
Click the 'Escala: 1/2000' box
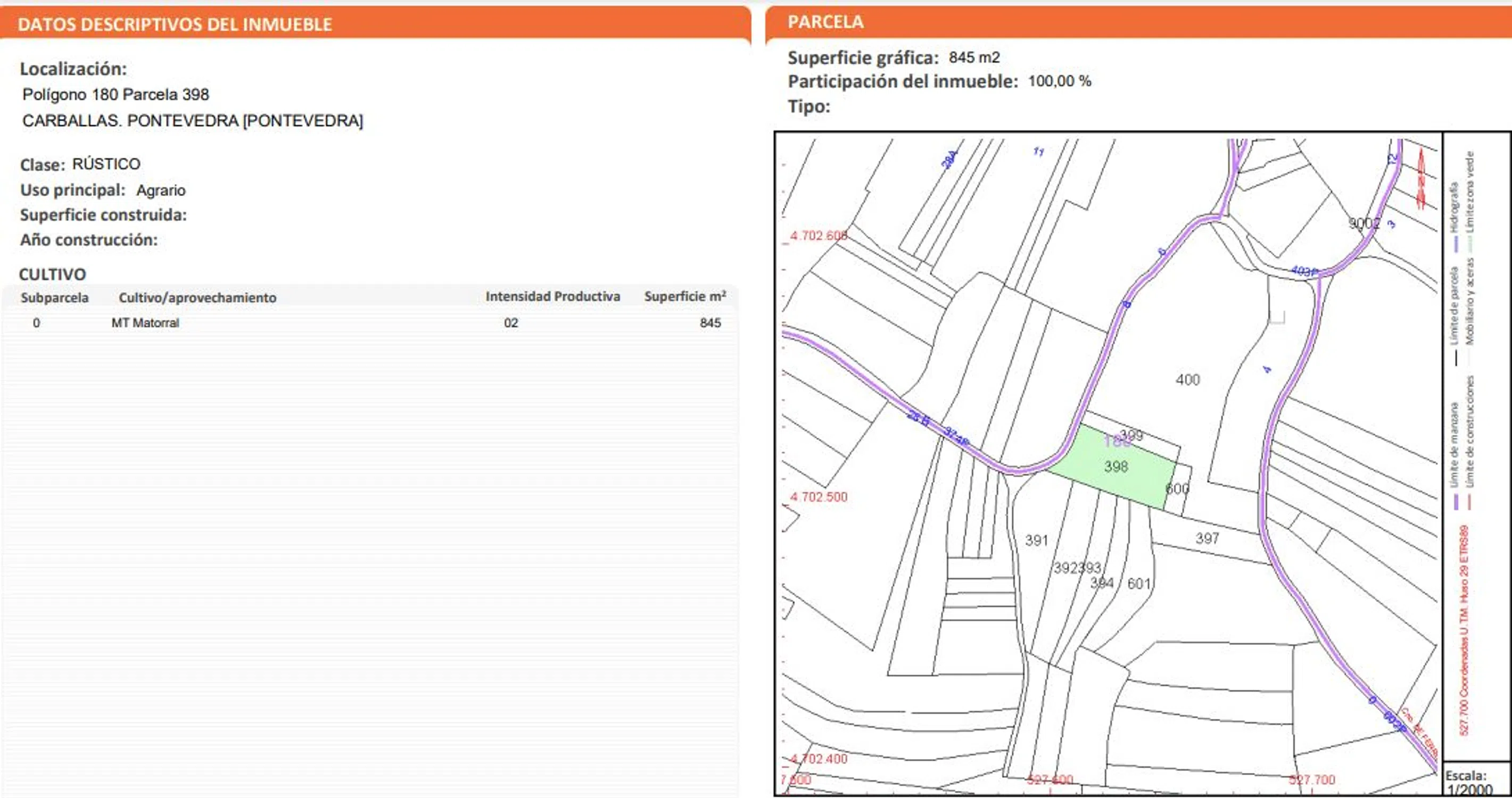[1470, 783]
